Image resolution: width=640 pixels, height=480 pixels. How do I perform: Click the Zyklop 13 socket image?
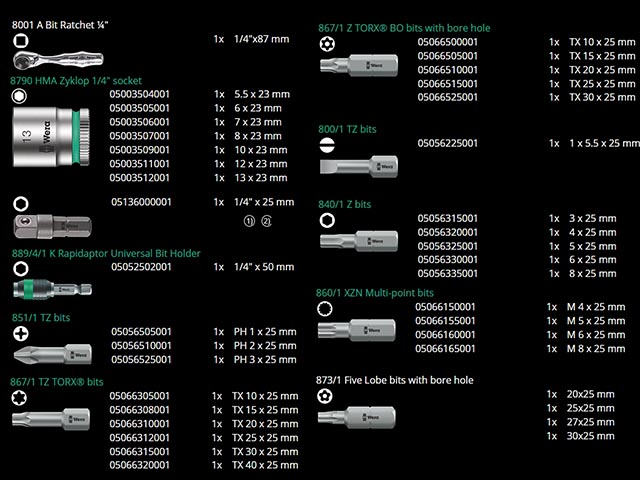click(51, 137)
